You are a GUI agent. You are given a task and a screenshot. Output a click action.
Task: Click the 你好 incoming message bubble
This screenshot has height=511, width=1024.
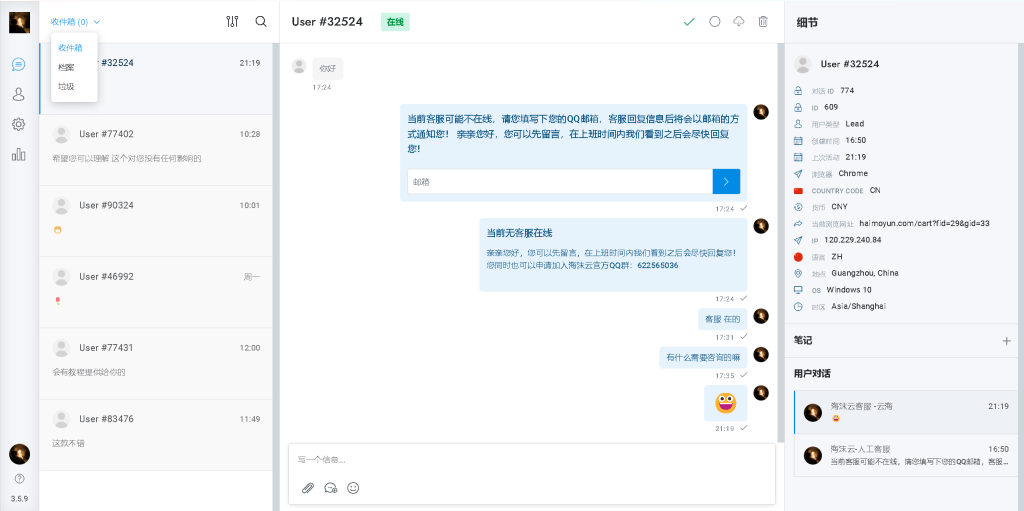coord(327,68)
